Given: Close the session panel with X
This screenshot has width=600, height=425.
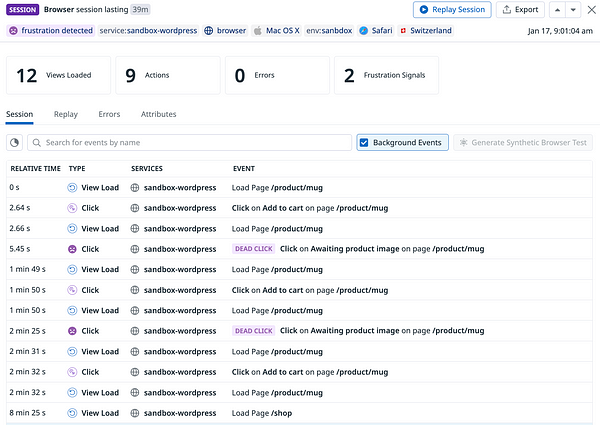Looking at the screenshot, I should click(591, 10).
